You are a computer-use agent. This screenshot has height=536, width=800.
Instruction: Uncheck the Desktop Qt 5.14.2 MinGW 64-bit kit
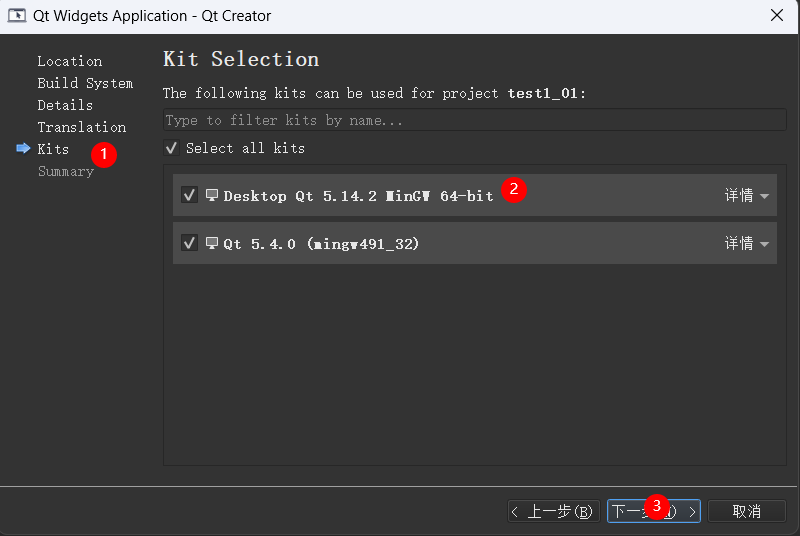[x=189, y=195]
